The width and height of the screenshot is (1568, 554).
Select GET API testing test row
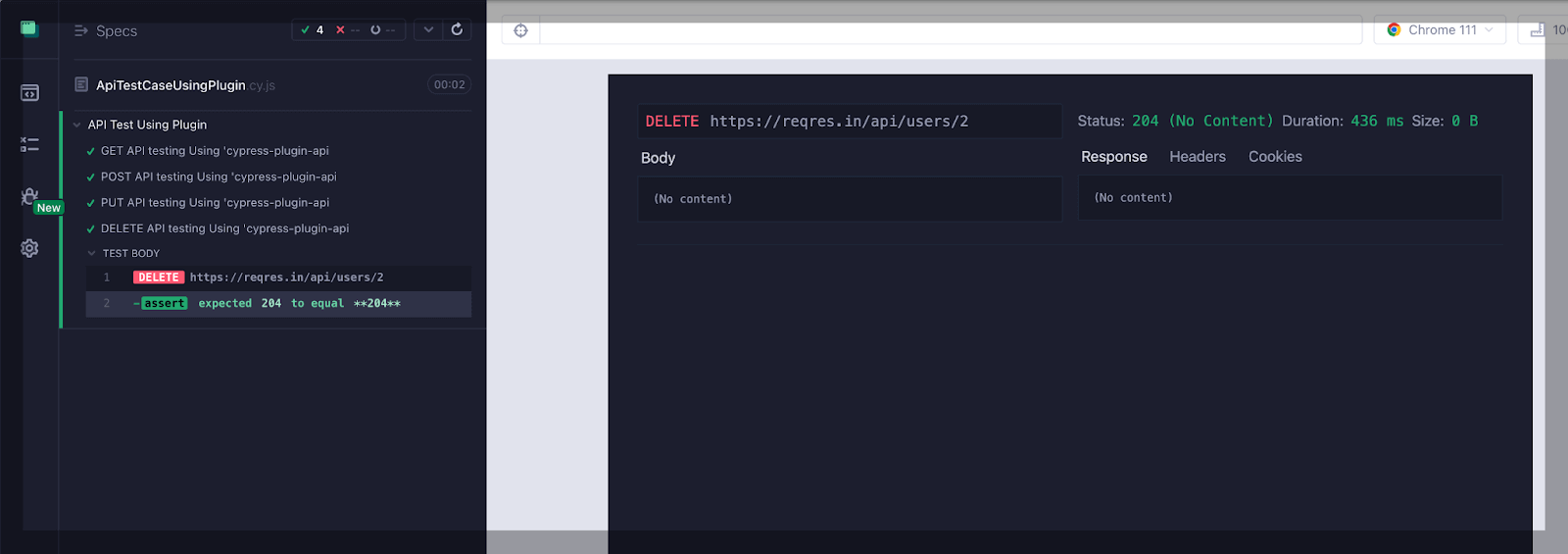tap(267, 151)
